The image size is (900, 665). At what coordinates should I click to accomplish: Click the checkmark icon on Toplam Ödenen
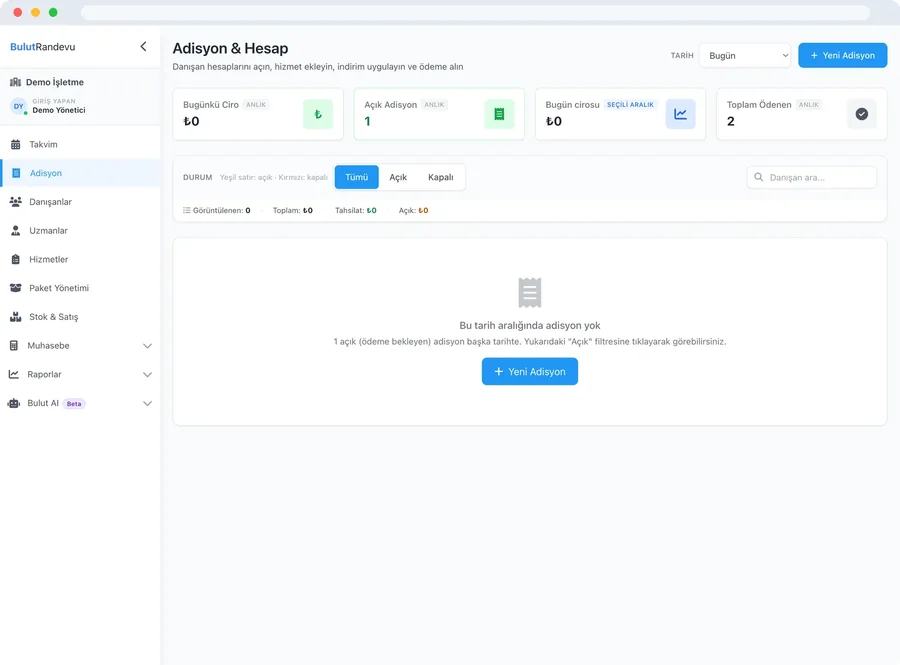tap(862, 114)
